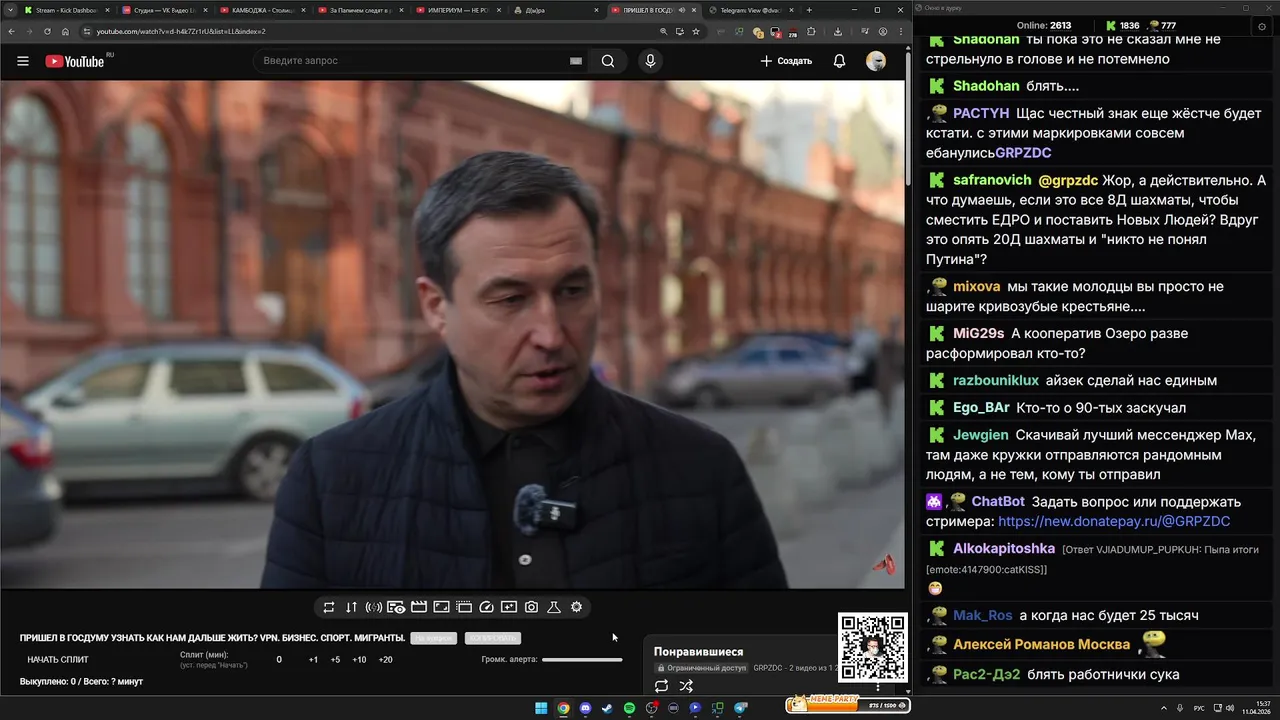Click the picture-in-picture frame icon in player toolbar
Screen dimensions: 1280x720
coord(441,607)
